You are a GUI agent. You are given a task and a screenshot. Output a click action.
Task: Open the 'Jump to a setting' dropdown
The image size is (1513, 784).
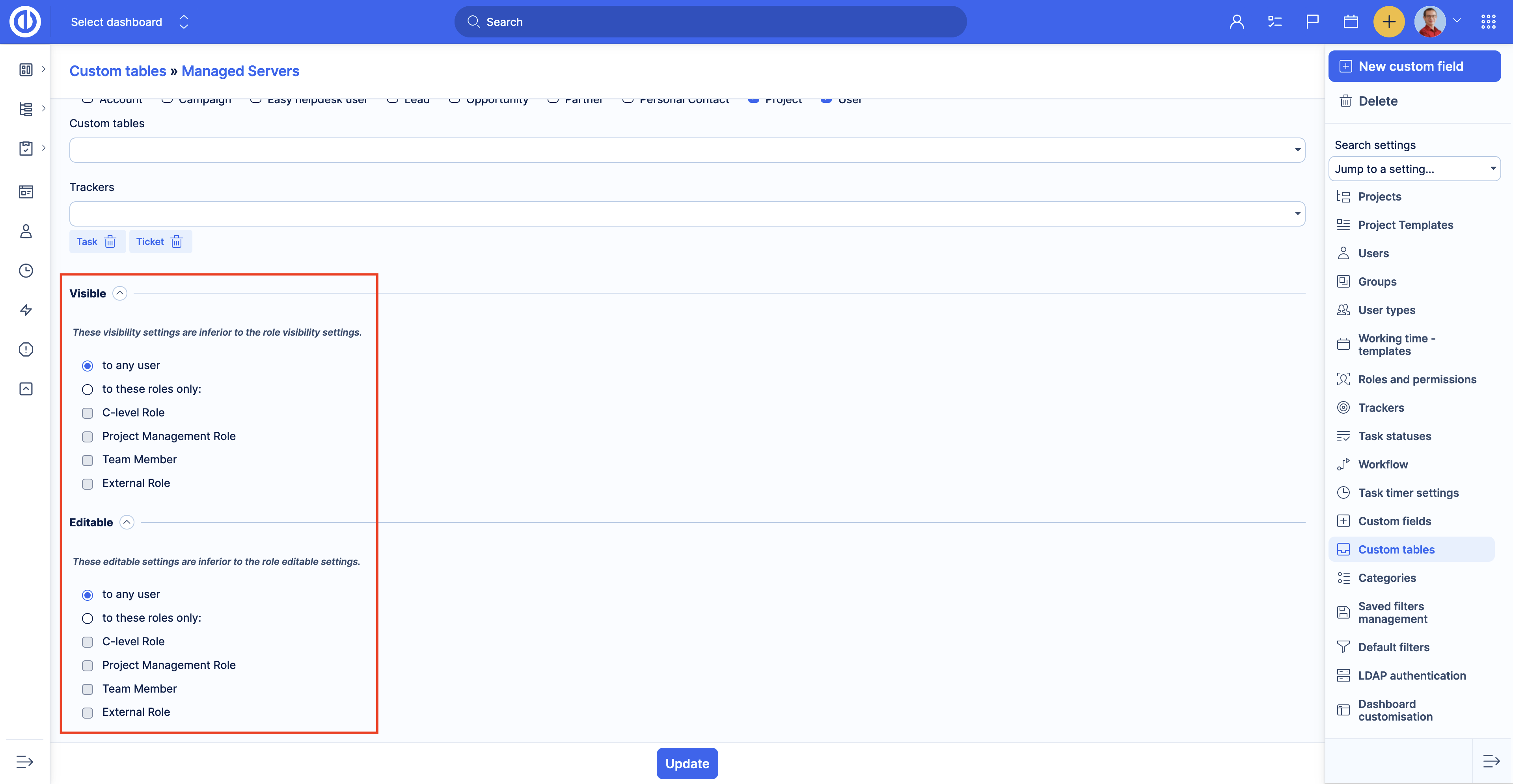[1414, 169]
